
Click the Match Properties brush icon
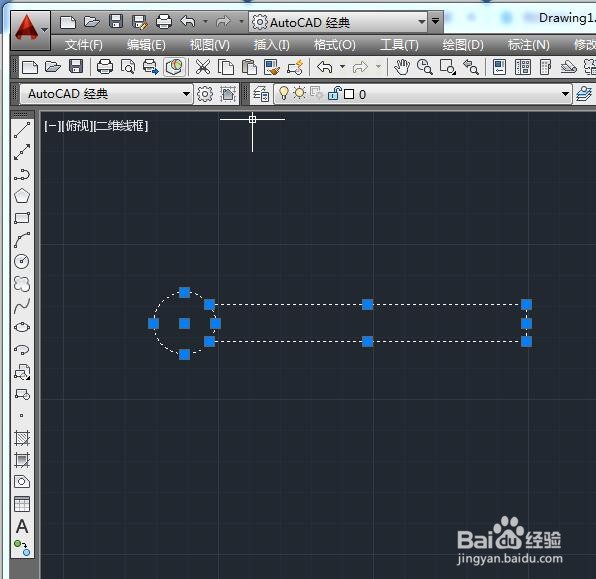click(272, 67)
